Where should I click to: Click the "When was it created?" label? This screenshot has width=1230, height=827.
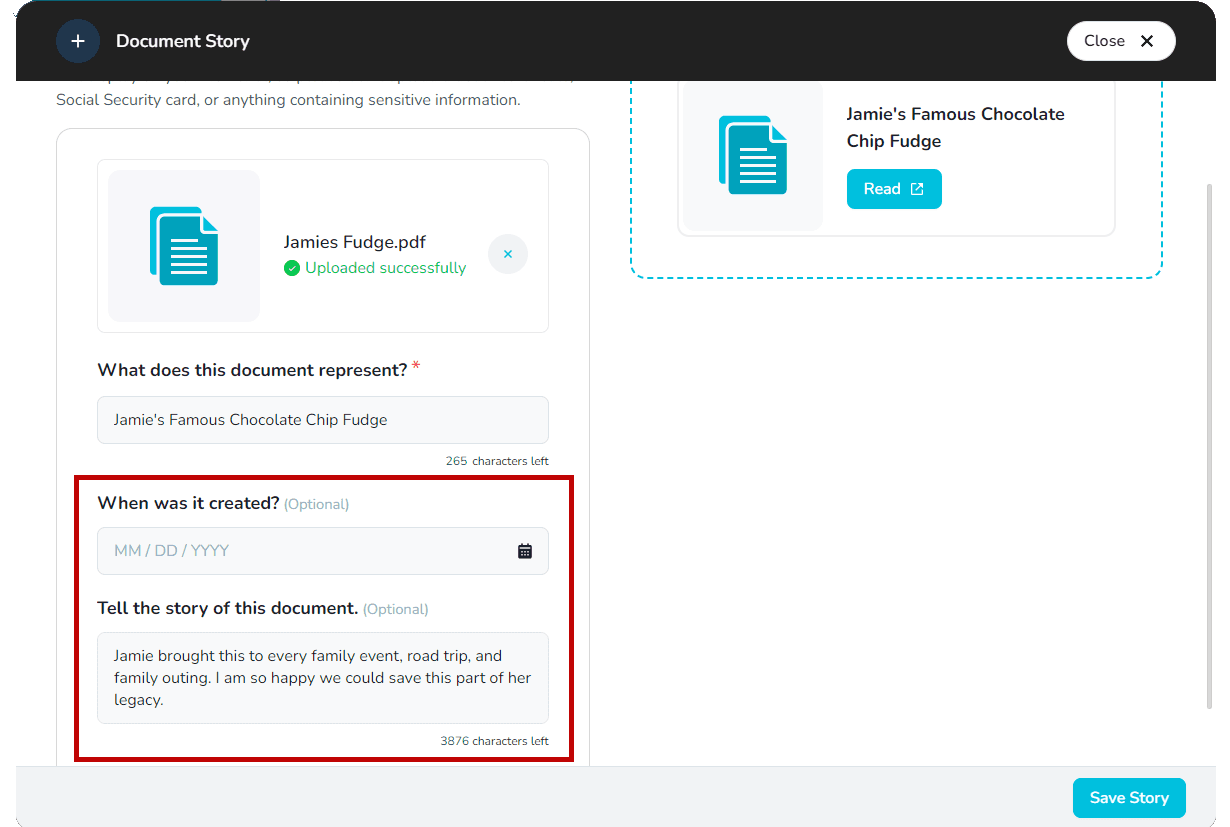click(x=188, y=503)
